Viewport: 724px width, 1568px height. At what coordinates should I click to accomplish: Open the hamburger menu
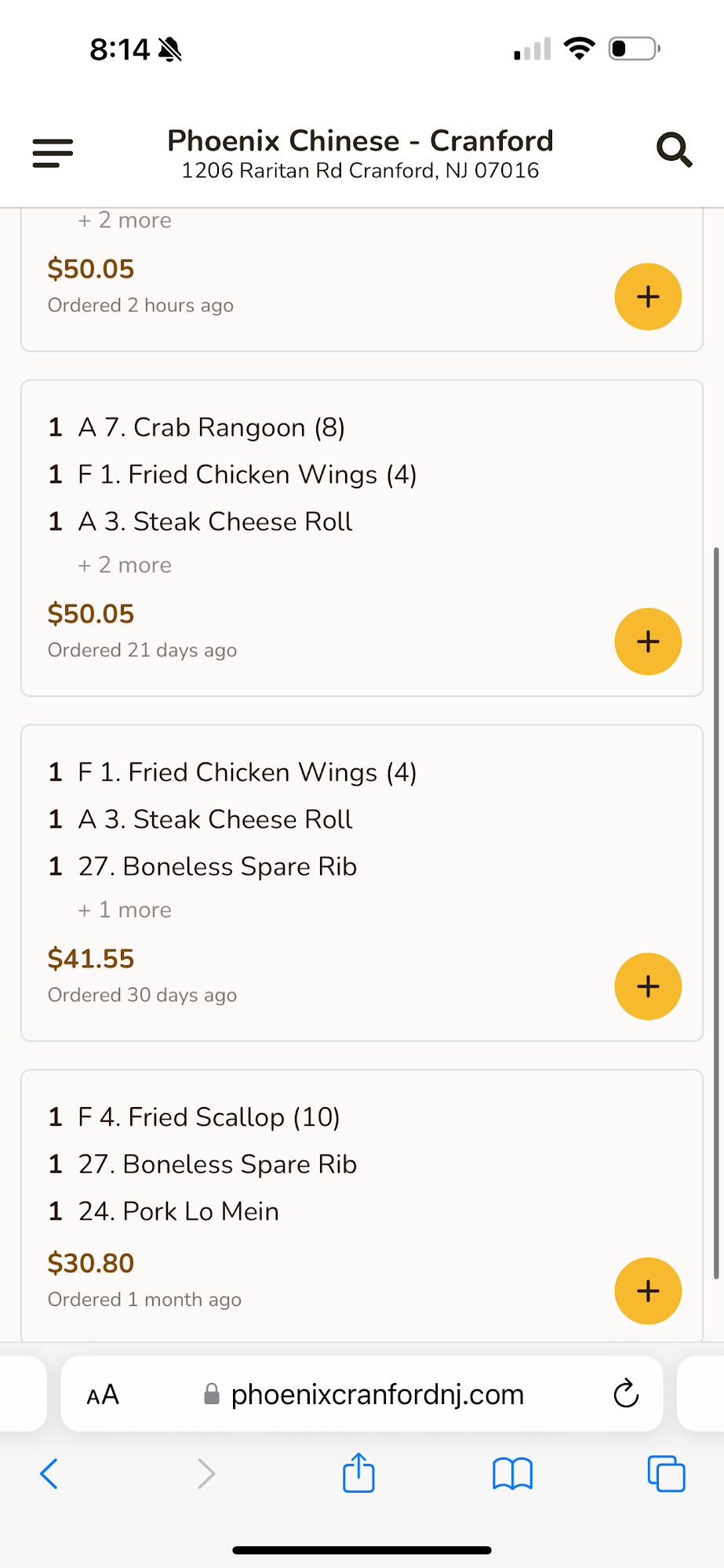tap(53, 152)
